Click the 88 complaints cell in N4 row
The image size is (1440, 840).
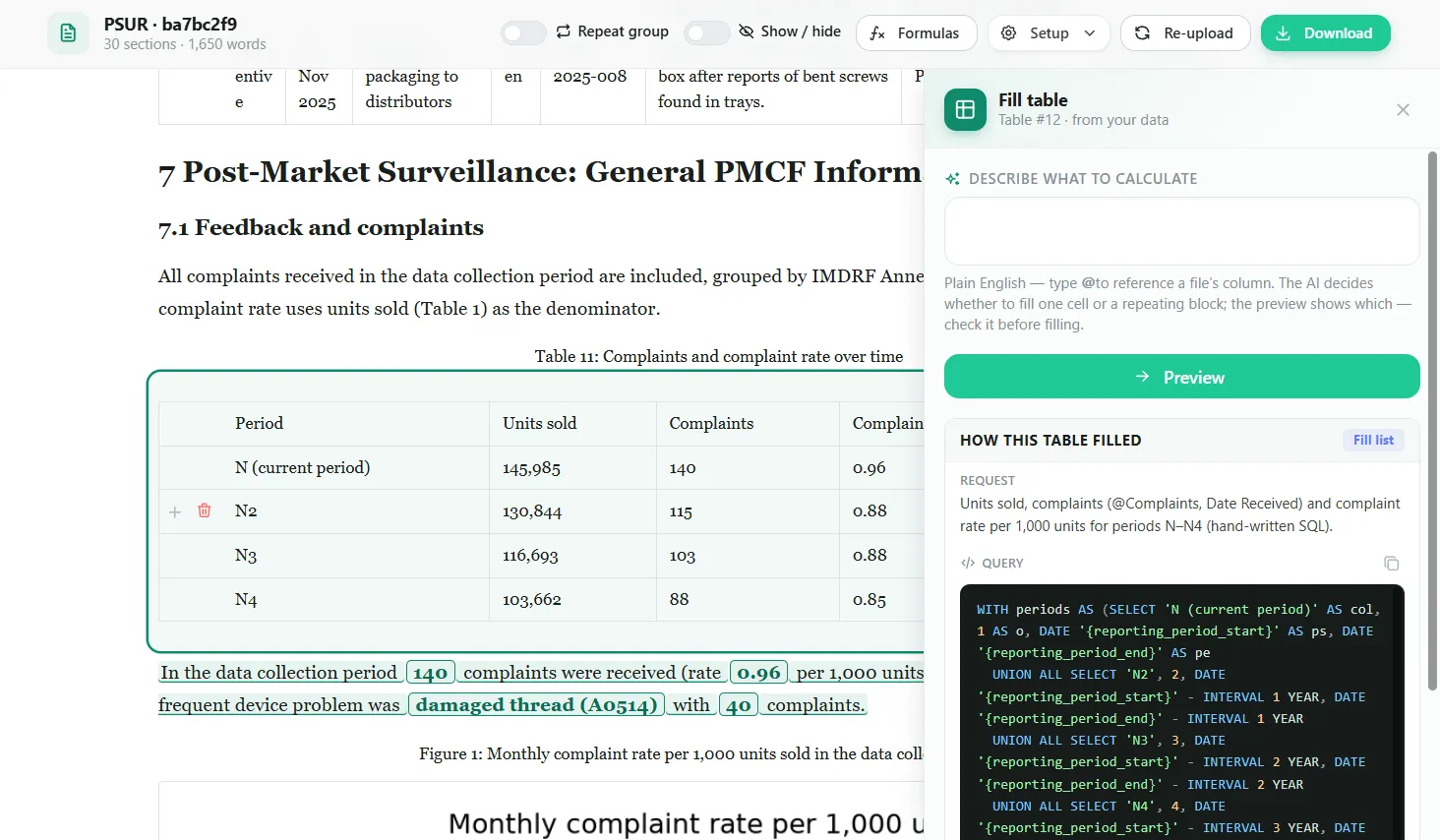pyautogui.click(x=748, y=600)
